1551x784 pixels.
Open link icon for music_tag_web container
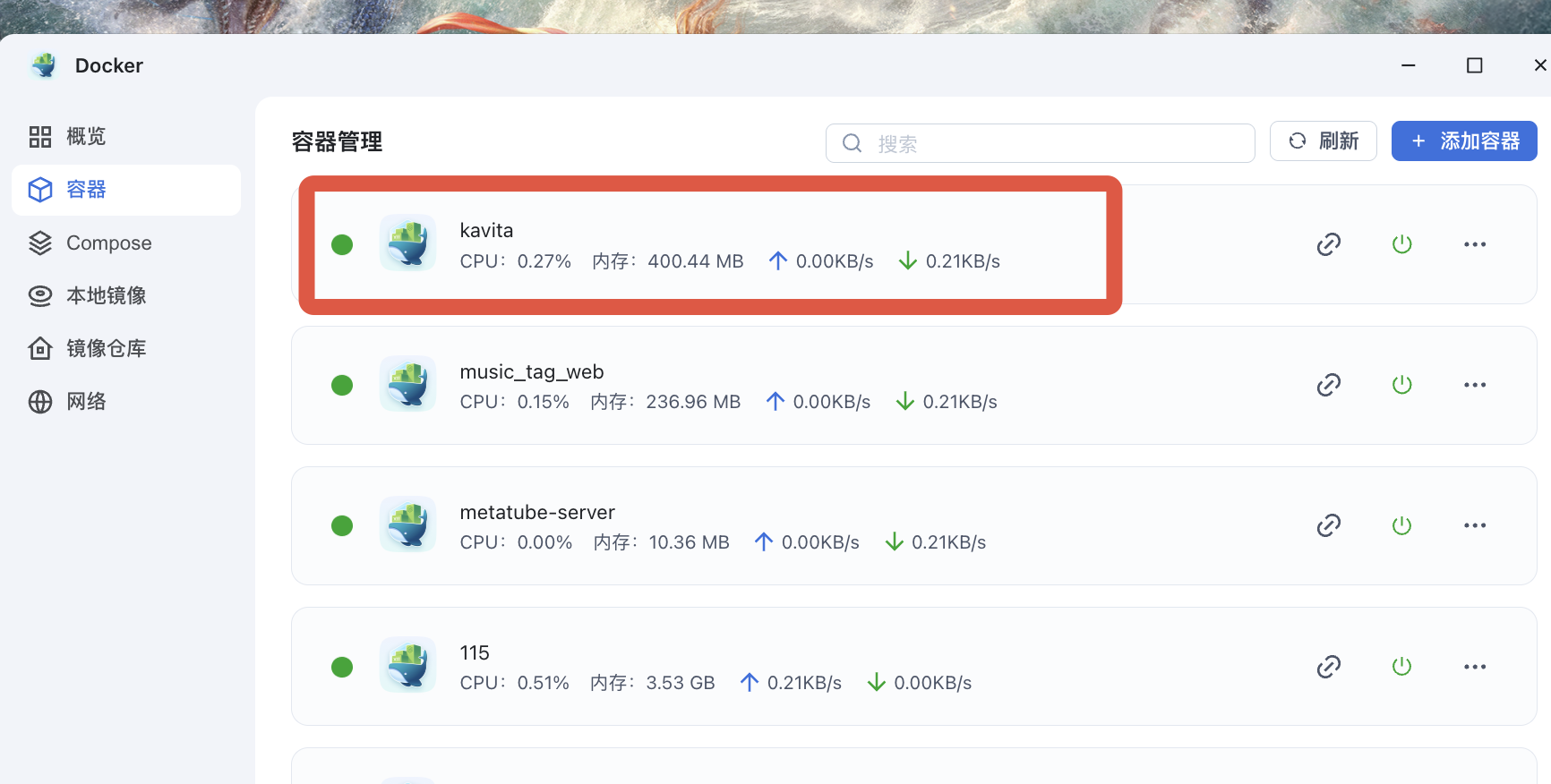(1329, 385)
